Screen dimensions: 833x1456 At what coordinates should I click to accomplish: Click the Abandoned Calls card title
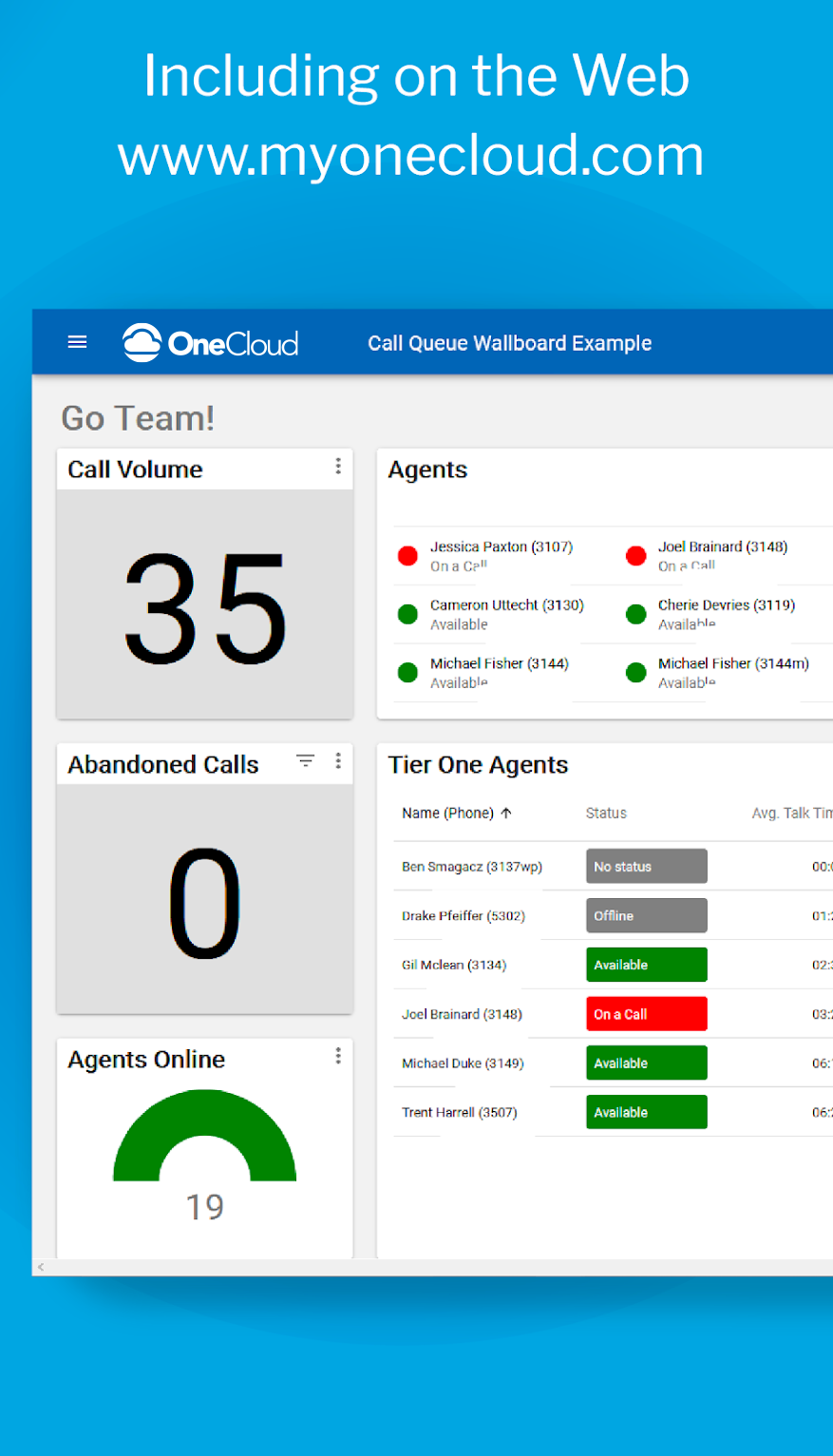(163, 764)
